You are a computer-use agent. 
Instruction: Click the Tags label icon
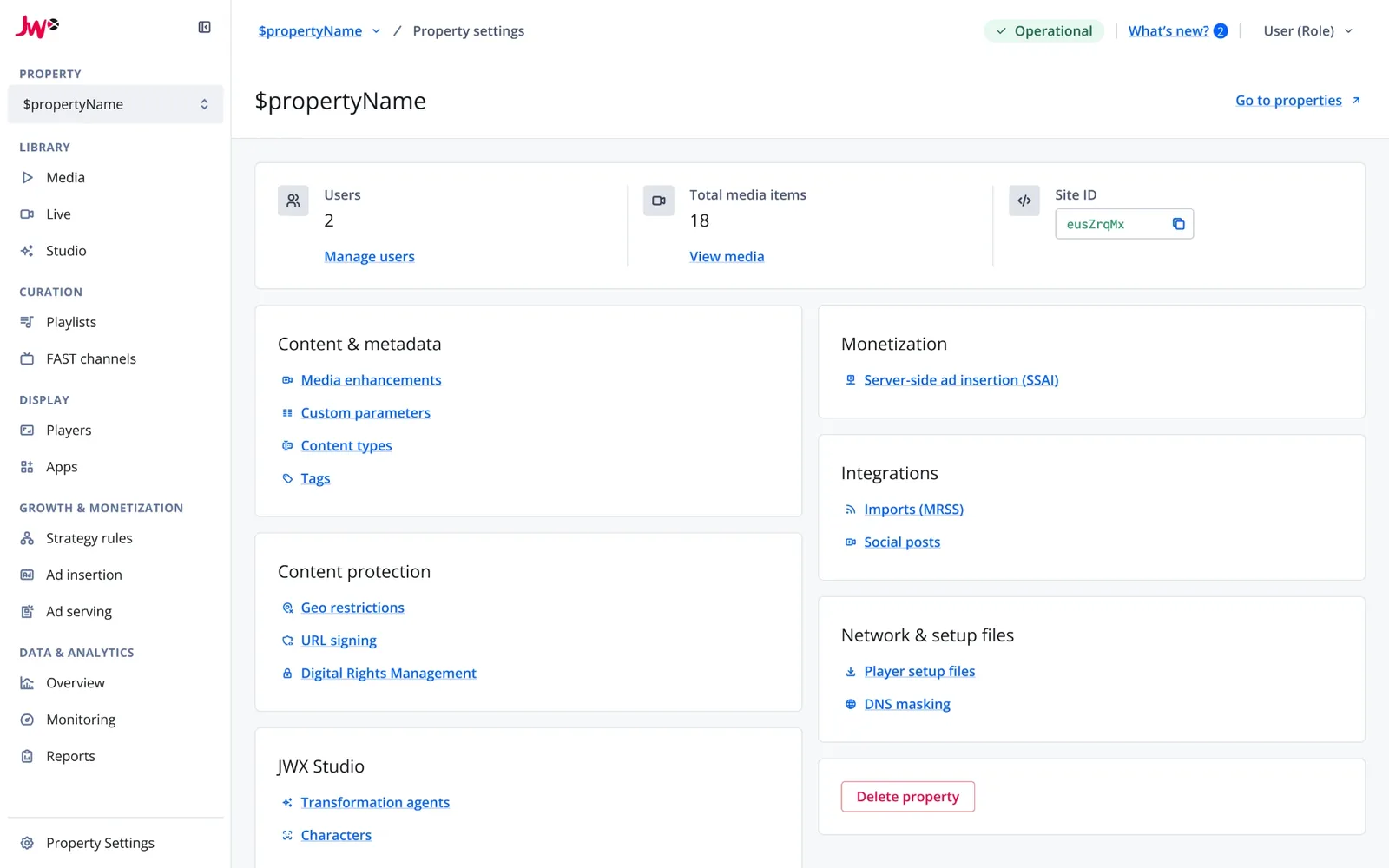point(287,478)
